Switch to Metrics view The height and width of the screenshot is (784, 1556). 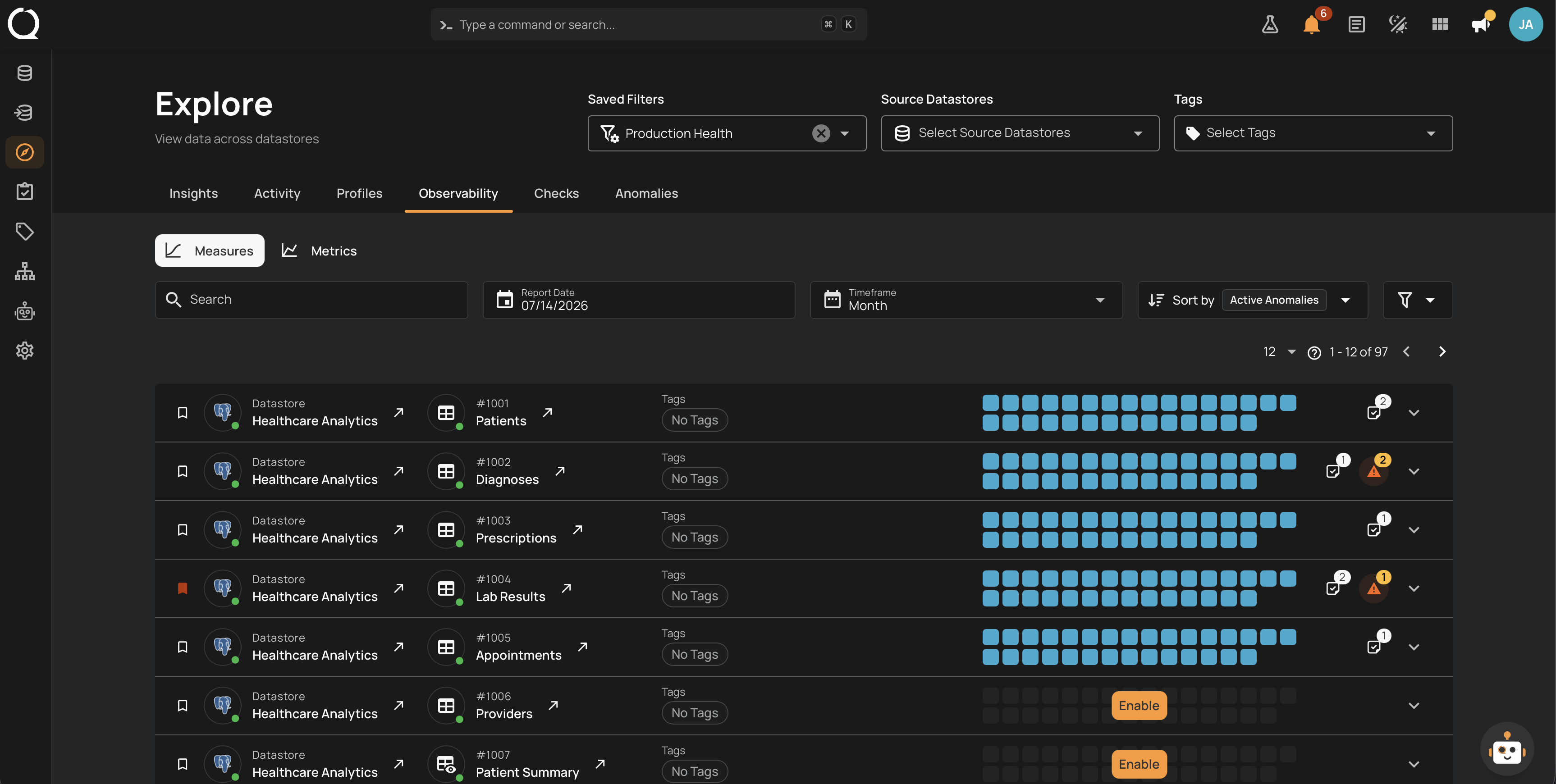point(320,251)
